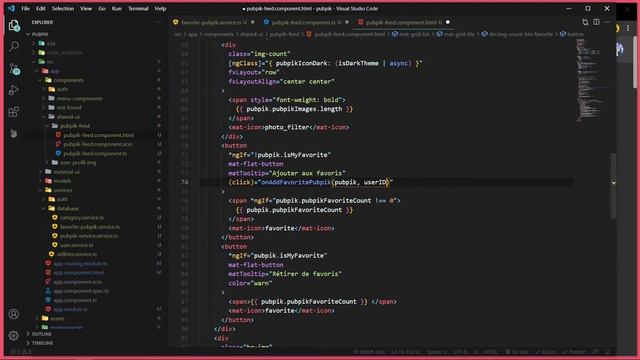The height and width of the screenshot is (360, 640).
Task: Click the pubpik-feed.component.scss file icon in Explorer
Action: pos(58,144)
